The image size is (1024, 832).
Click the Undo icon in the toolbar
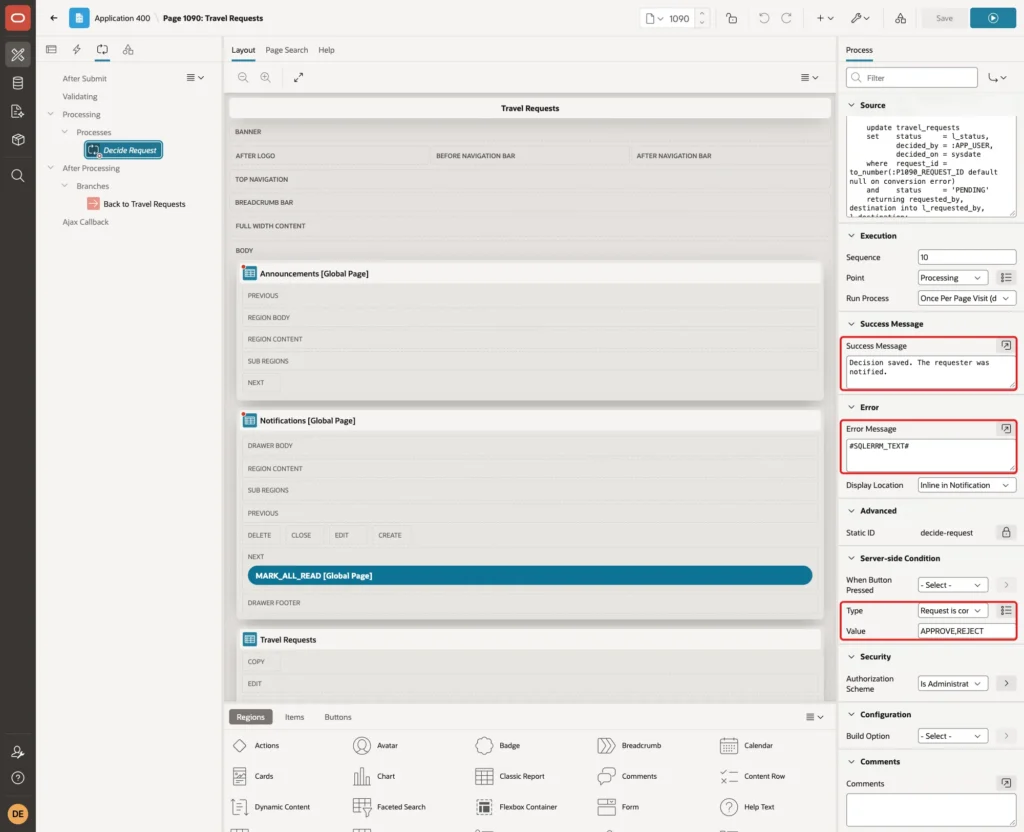[763, 18]
